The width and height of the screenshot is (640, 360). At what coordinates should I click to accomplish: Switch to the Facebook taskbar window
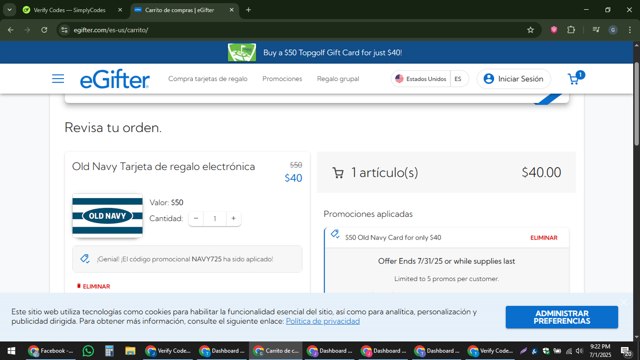[51, 351]
